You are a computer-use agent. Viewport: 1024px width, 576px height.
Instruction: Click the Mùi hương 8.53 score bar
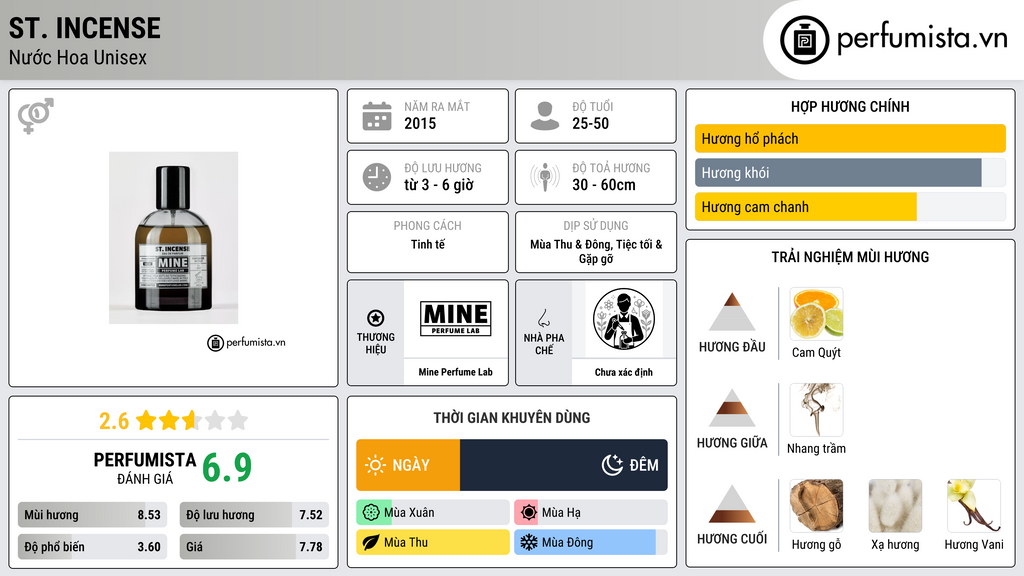tap(92, 515)
